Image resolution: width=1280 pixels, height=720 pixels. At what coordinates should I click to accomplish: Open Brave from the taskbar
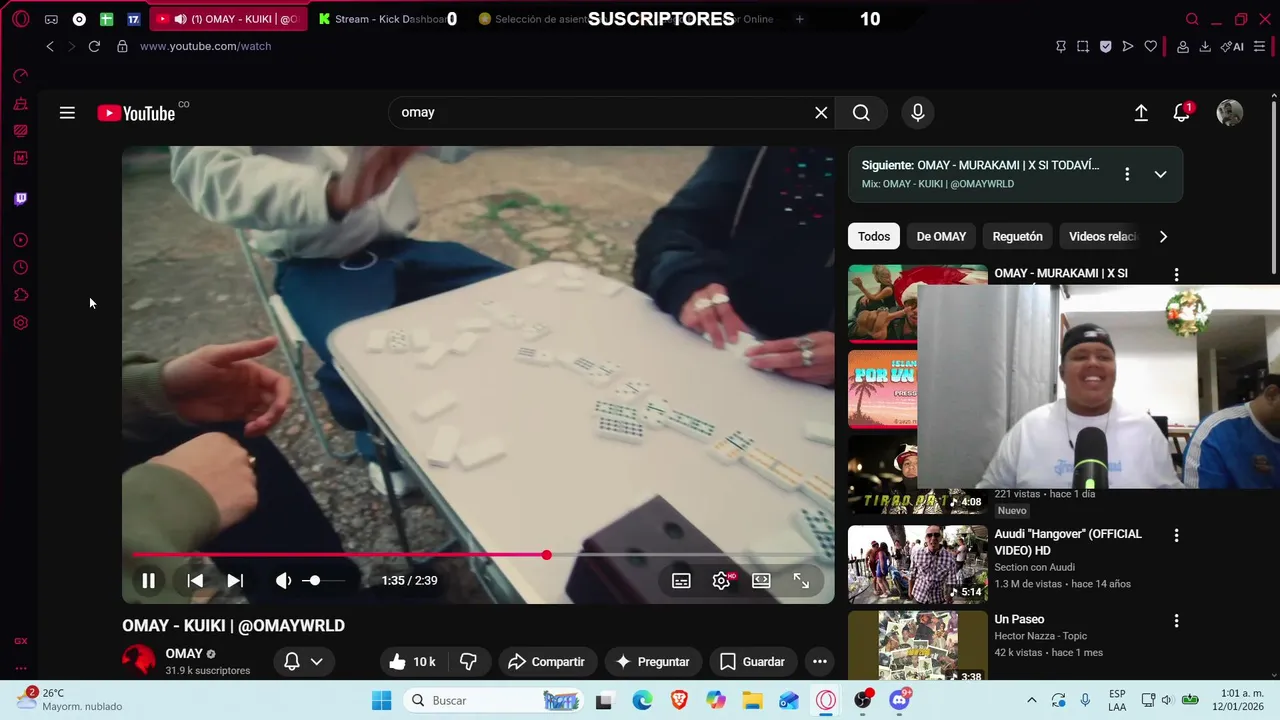[679, 701]
